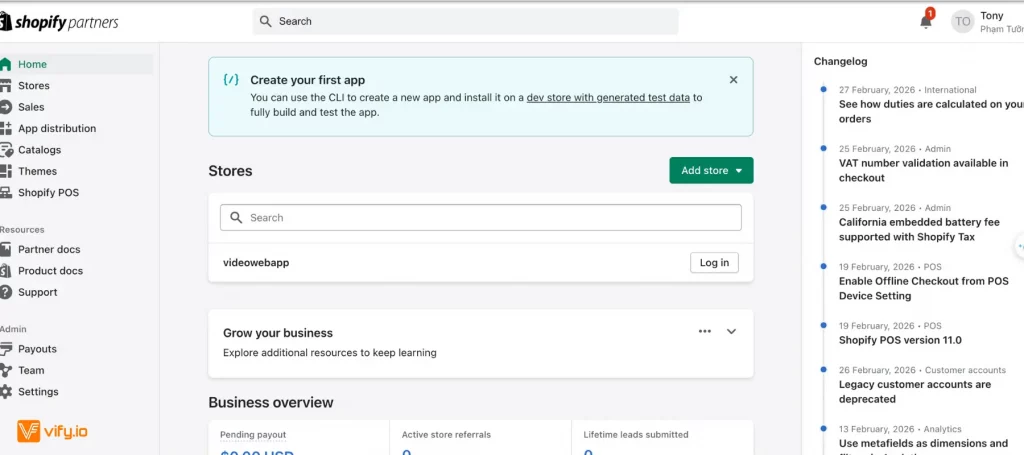The image size is (1024, 455).
Task: Click the Pending payout label
Action: pyautogui.click(x=253, y=435)
